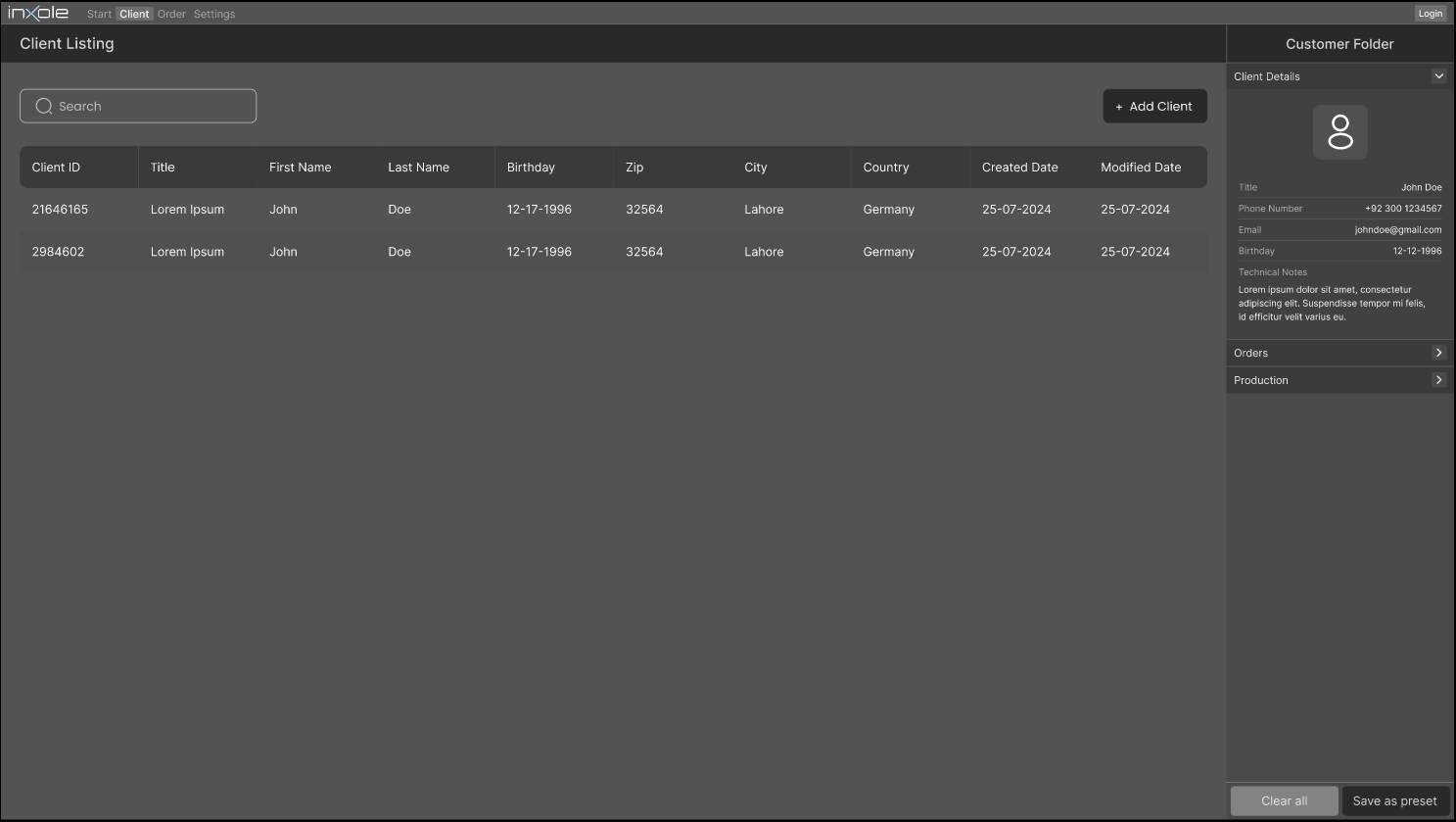This screenshot has height=822, width=1456.
Task: Click Save as preset button
Action: point(1394,800)
